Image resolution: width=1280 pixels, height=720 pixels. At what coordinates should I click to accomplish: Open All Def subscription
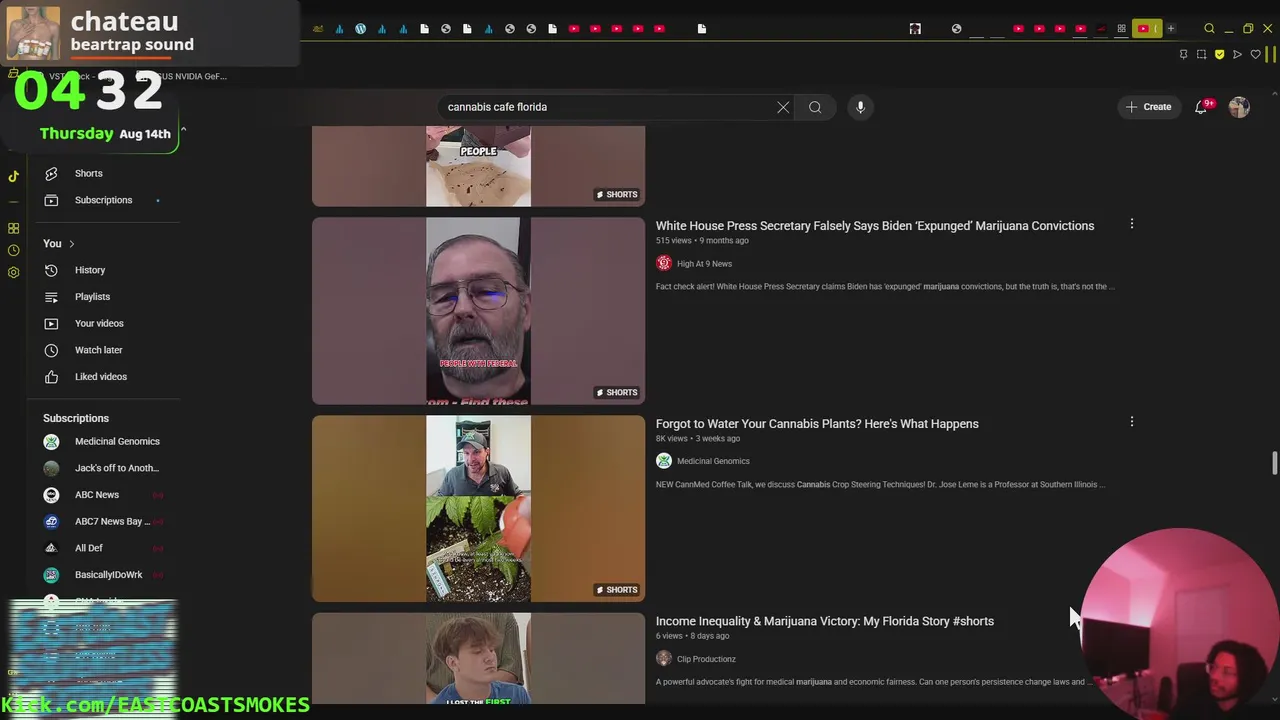[102, 548]
